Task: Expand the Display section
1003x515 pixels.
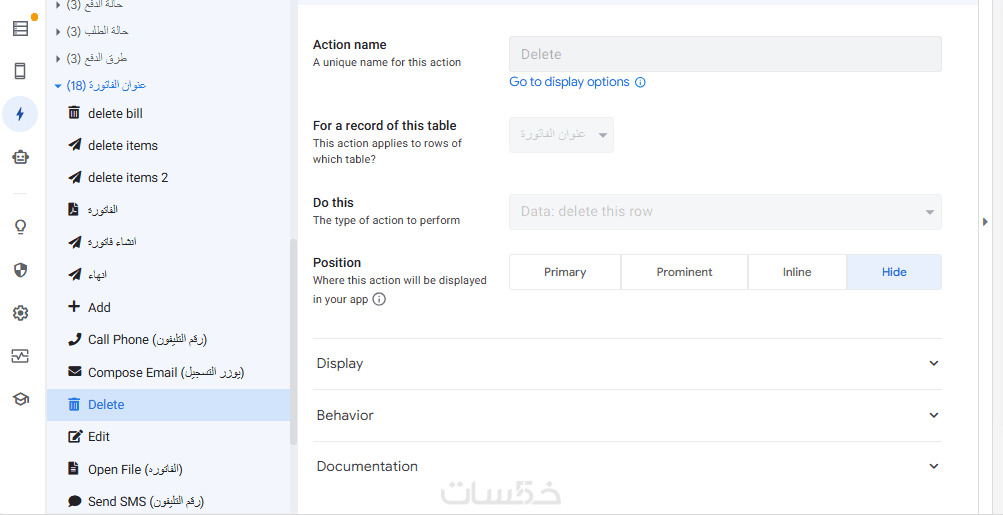Action: pyautogui.click(x=627, y=364)
